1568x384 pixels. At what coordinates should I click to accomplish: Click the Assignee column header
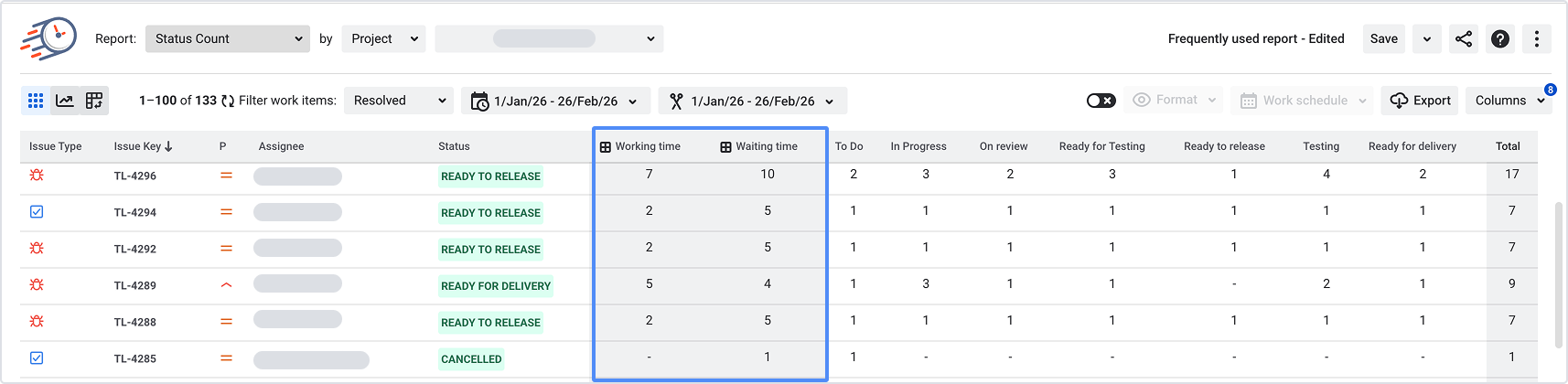(x=282, y=146)
